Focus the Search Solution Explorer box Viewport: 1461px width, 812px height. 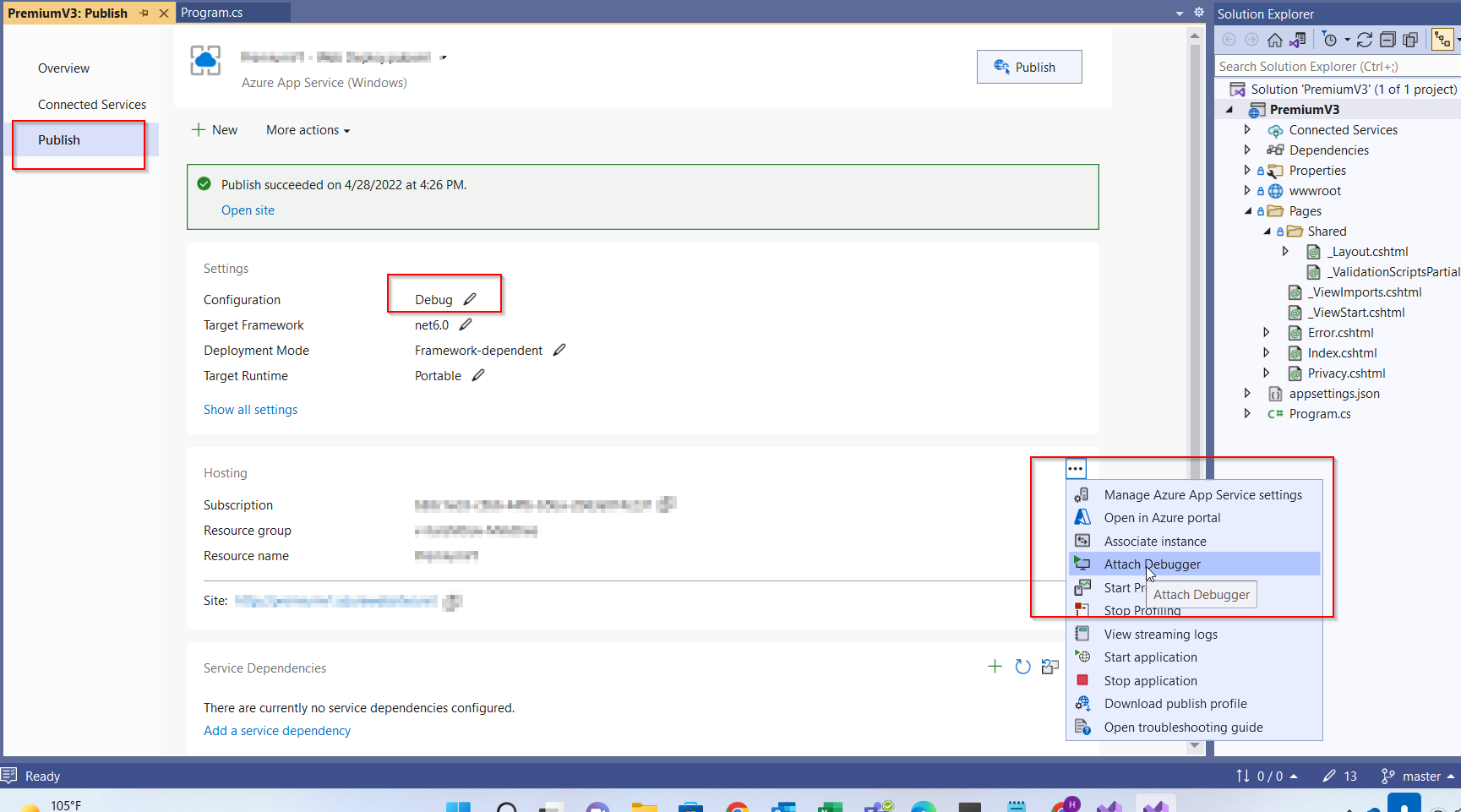(x=1338, y=66)
